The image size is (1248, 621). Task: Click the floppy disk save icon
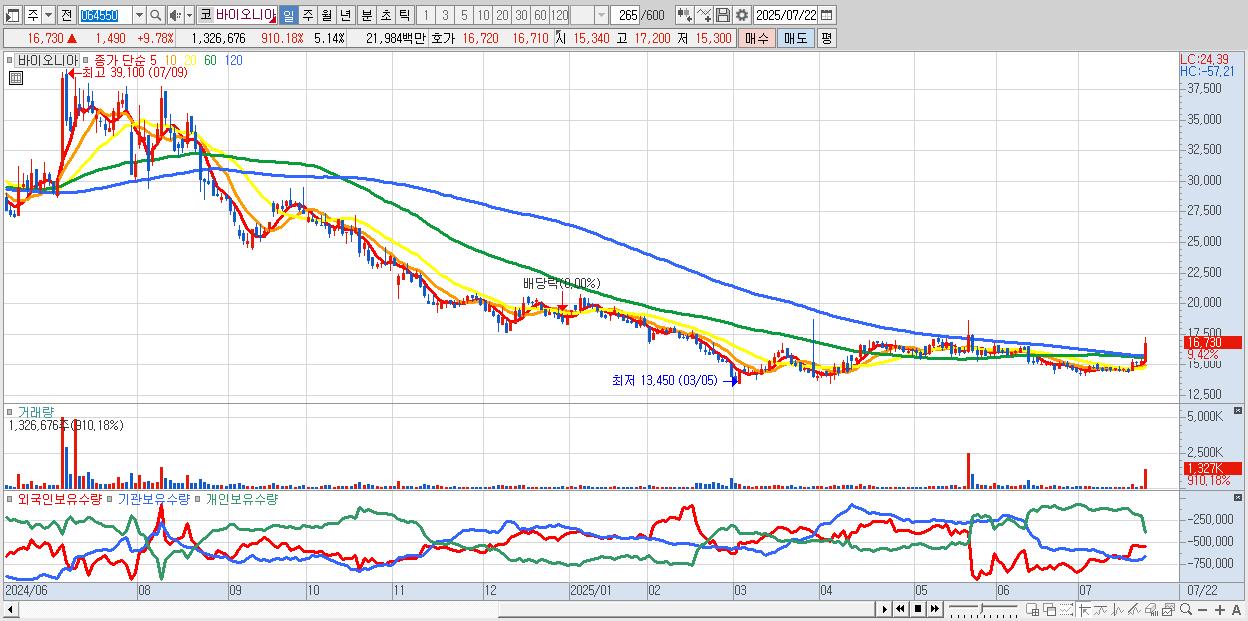(x=723, y=15)
